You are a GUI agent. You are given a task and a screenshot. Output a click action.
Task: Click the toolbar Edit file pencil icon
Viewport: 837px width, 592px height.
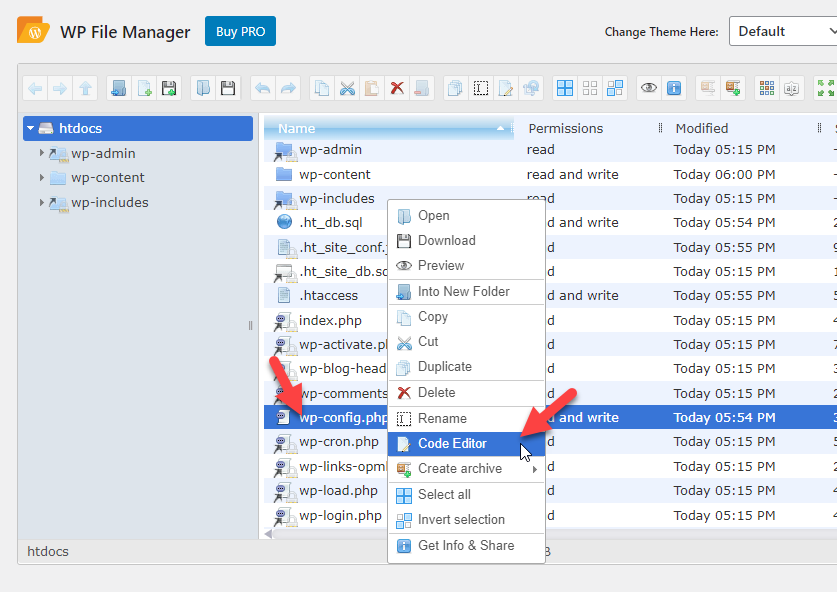pyautogui.click(x=506, y=88)
